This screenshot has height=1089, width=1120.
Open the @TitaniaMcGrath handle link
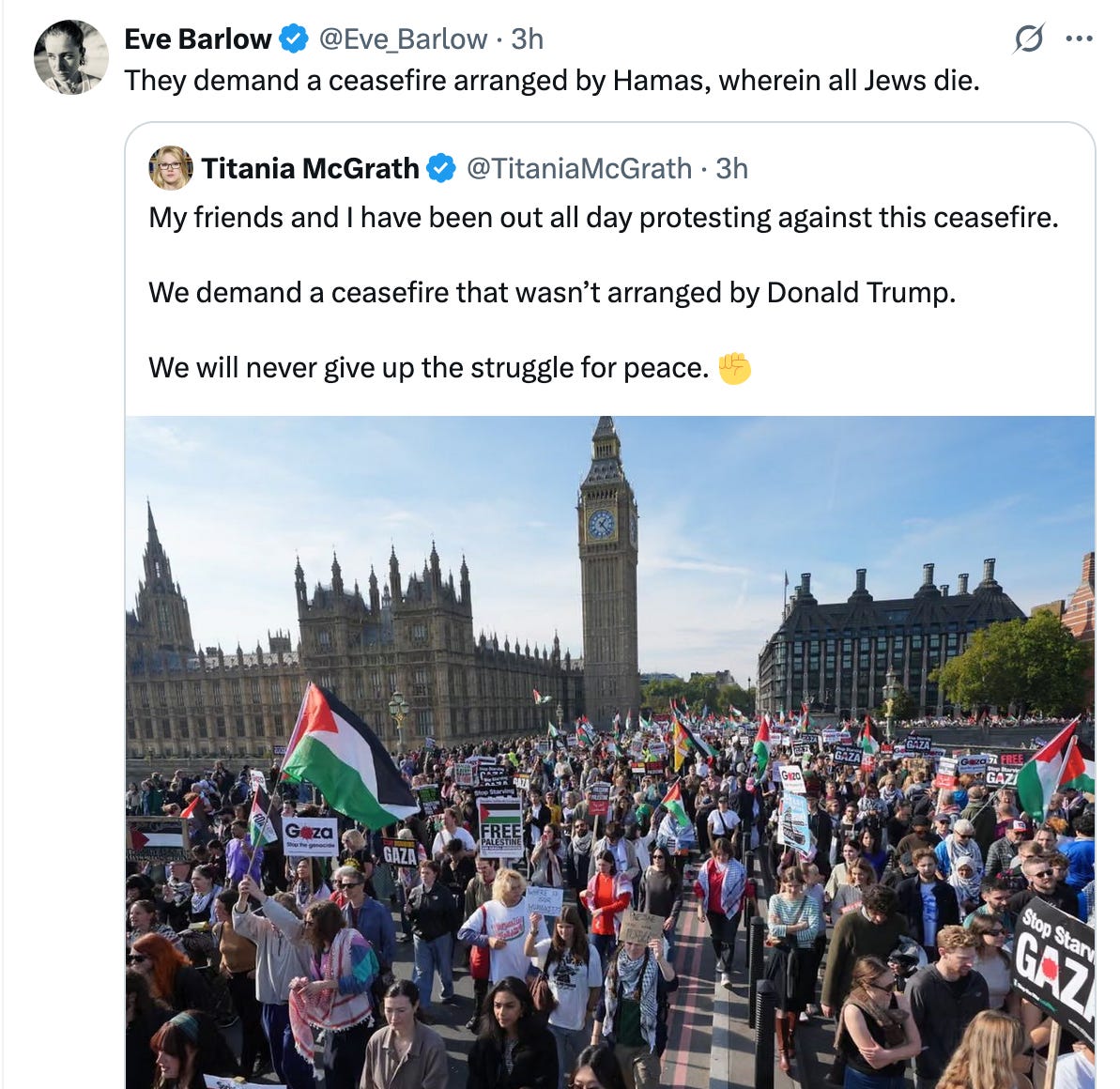click(579, 169)
